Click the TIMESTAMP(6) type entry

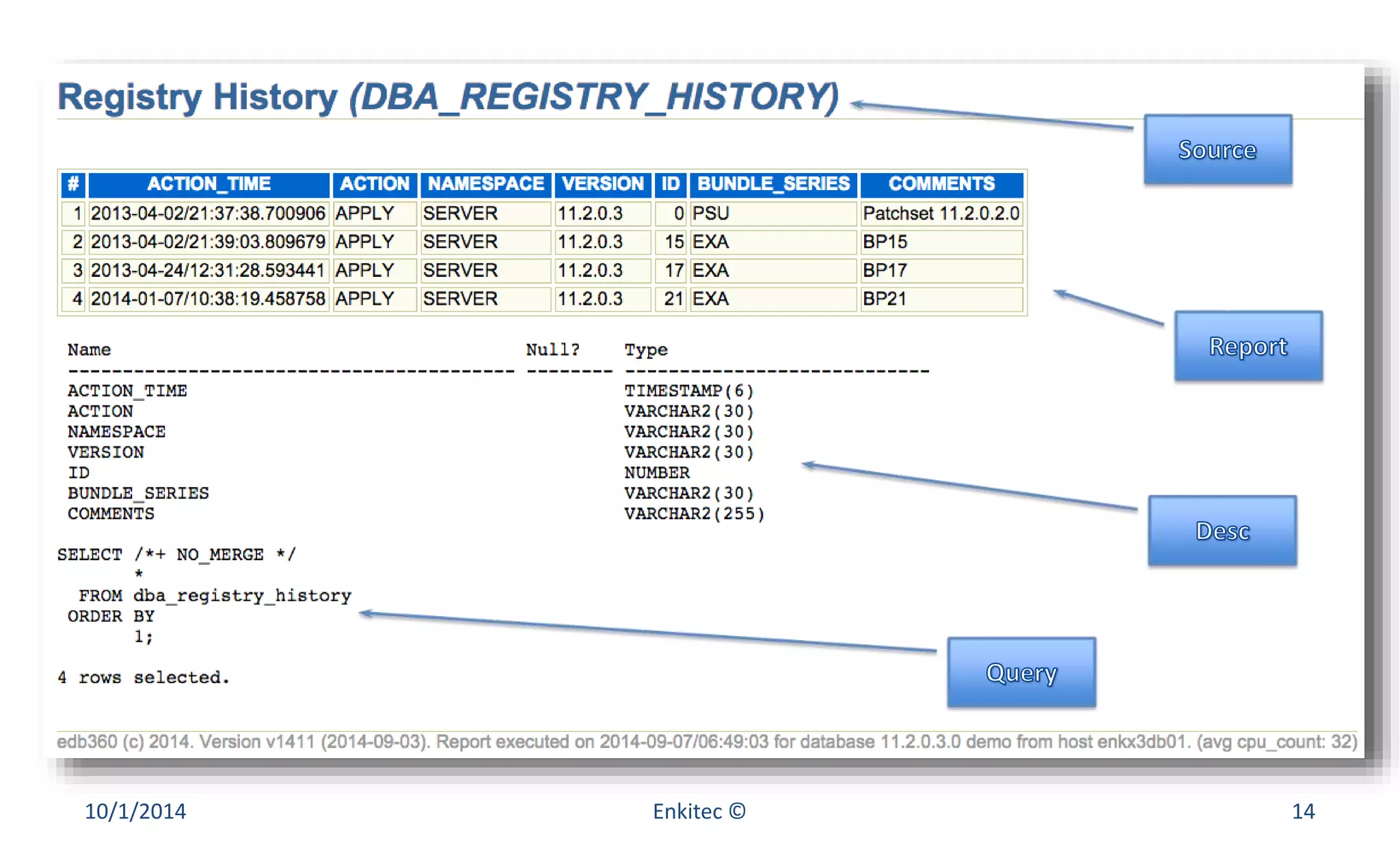pos(688,390)
